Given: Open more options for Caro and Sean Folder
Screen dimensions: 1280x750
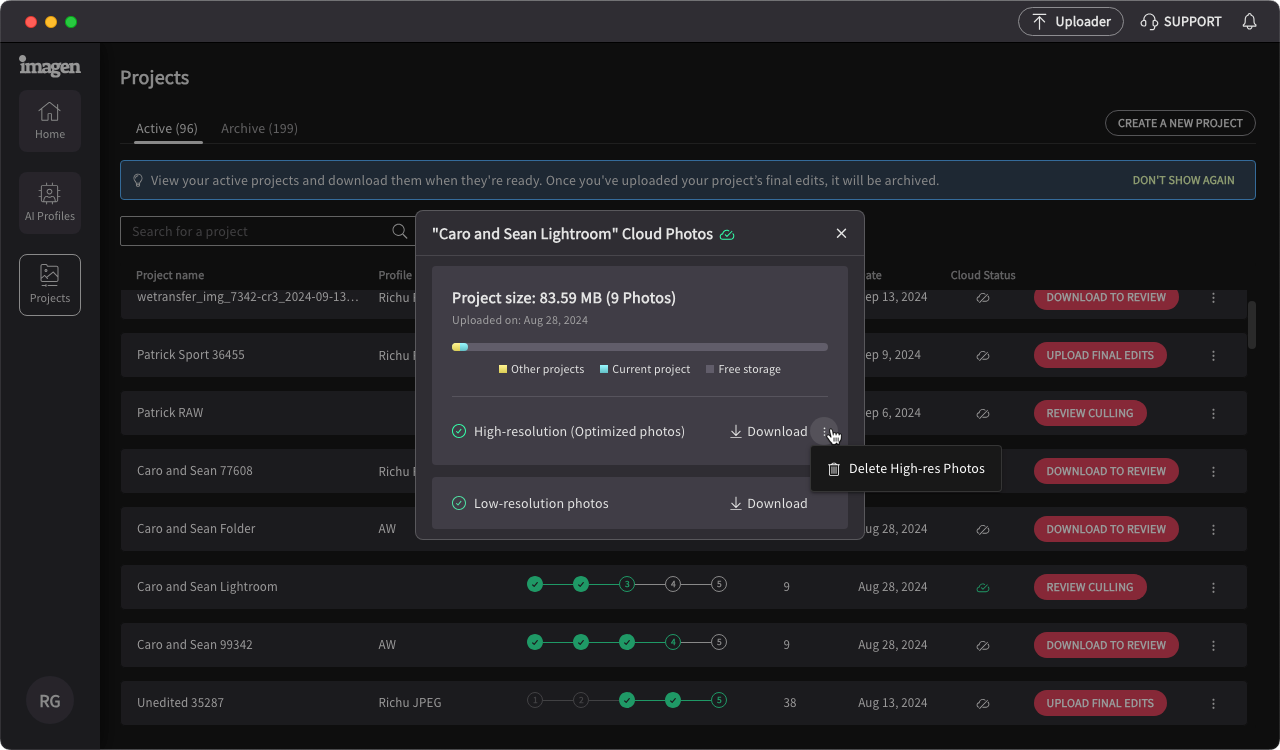Looking at the screenshot, I should (x=1213, y=529).
